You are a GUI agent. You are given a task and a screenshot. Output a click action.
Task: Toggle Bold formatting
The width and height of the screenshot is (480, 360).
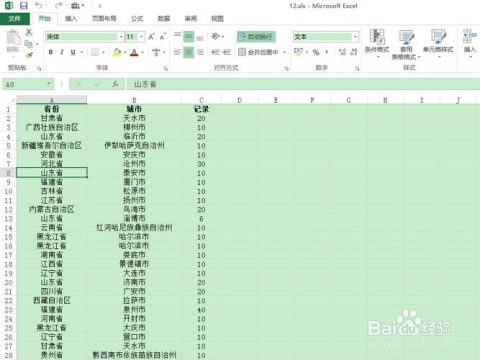pos(51,52)
